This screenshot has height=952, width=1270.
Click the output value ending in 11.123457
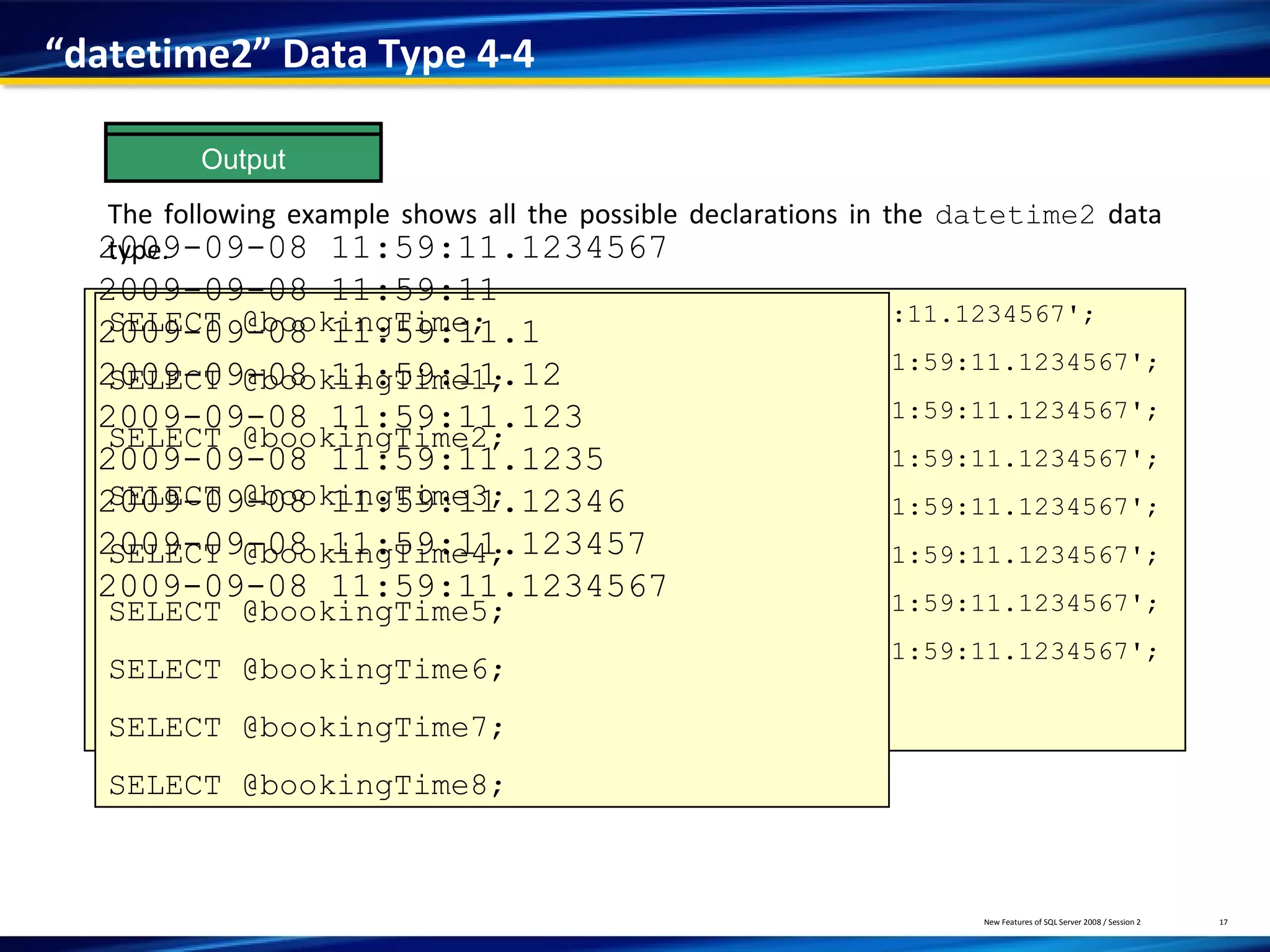pos(372,544)
